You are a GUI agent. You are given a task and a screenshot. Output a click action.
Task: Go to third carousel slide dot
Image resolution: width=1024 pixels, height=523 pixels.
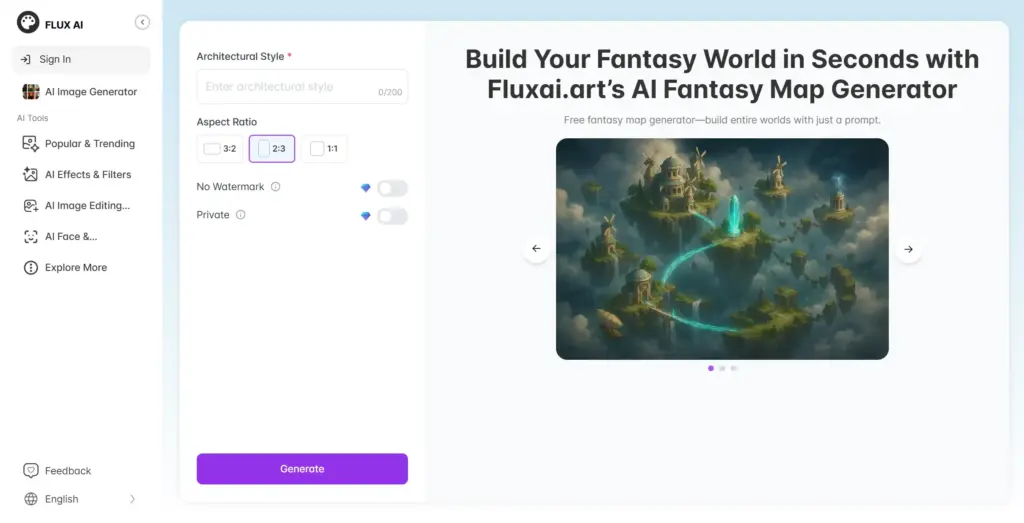[734, 368]
